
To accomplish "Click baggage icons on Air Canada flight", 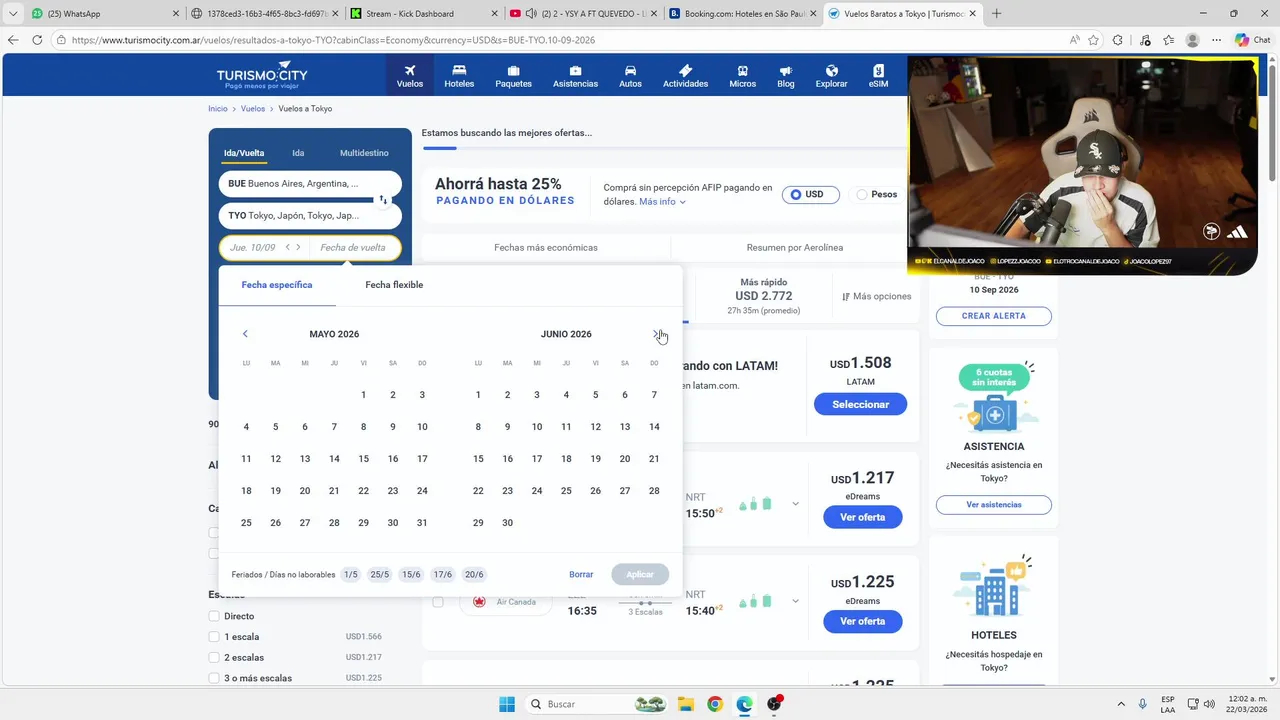I will coord(756,602).
